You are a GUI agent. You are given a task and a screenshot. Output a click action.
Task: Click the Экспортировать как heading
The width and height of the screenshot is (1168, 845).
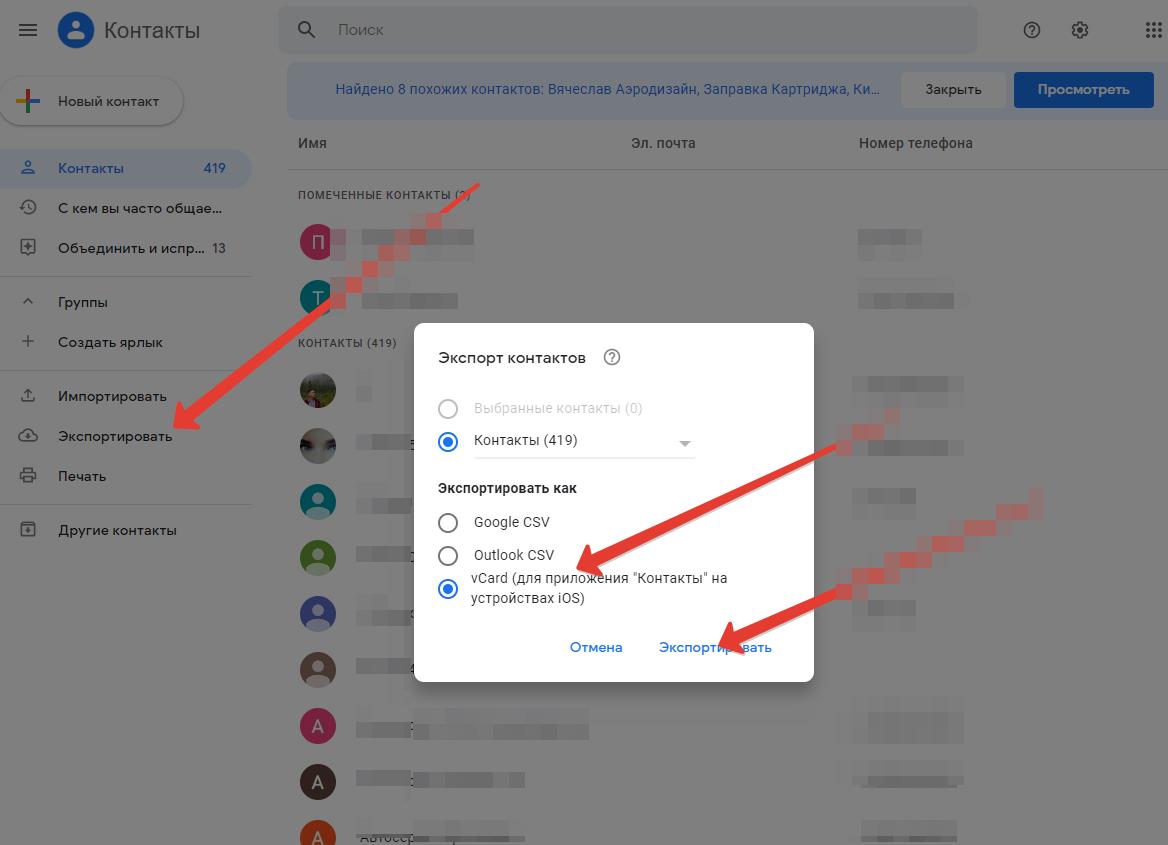click(x=507, y=488)
